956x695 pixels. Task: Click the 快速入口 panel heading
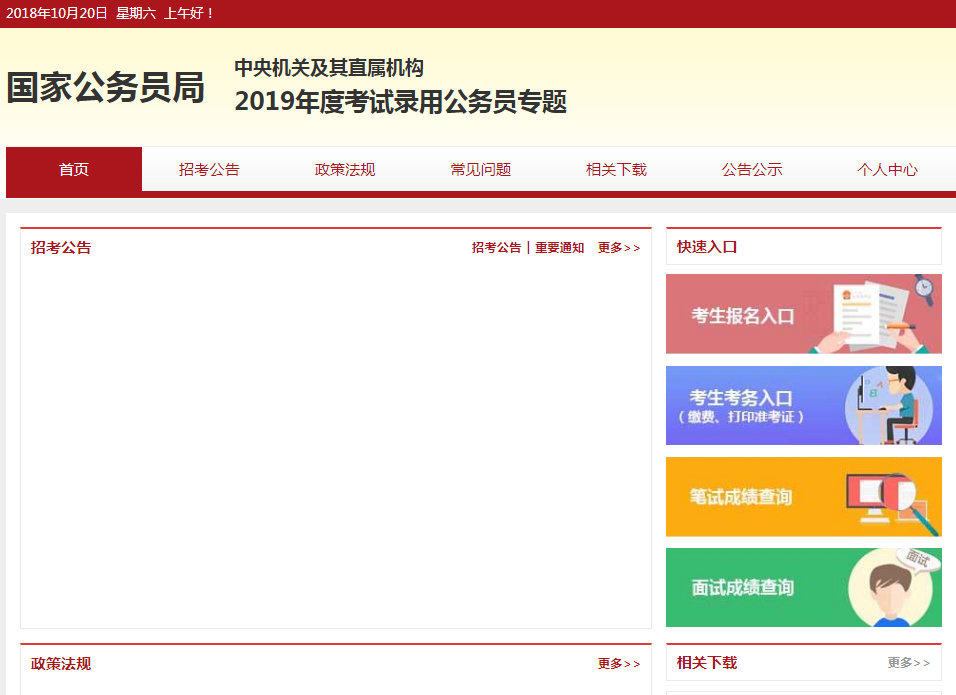click(x=707, y=247)
